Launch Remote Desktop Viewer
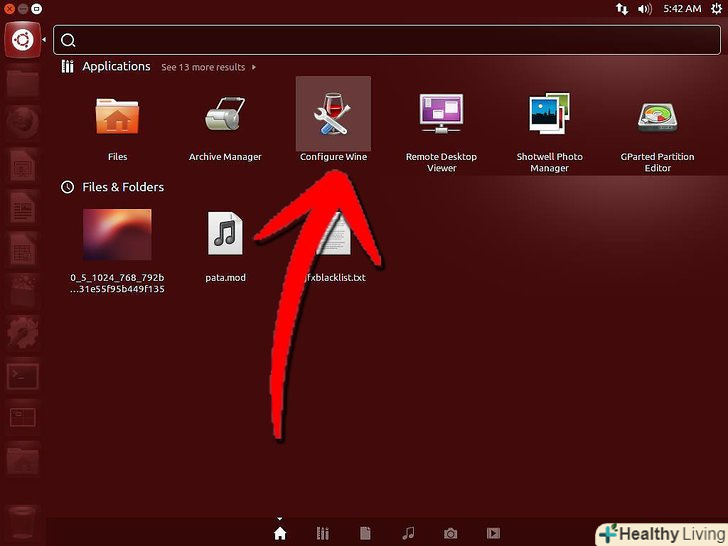 coord(441,113)
